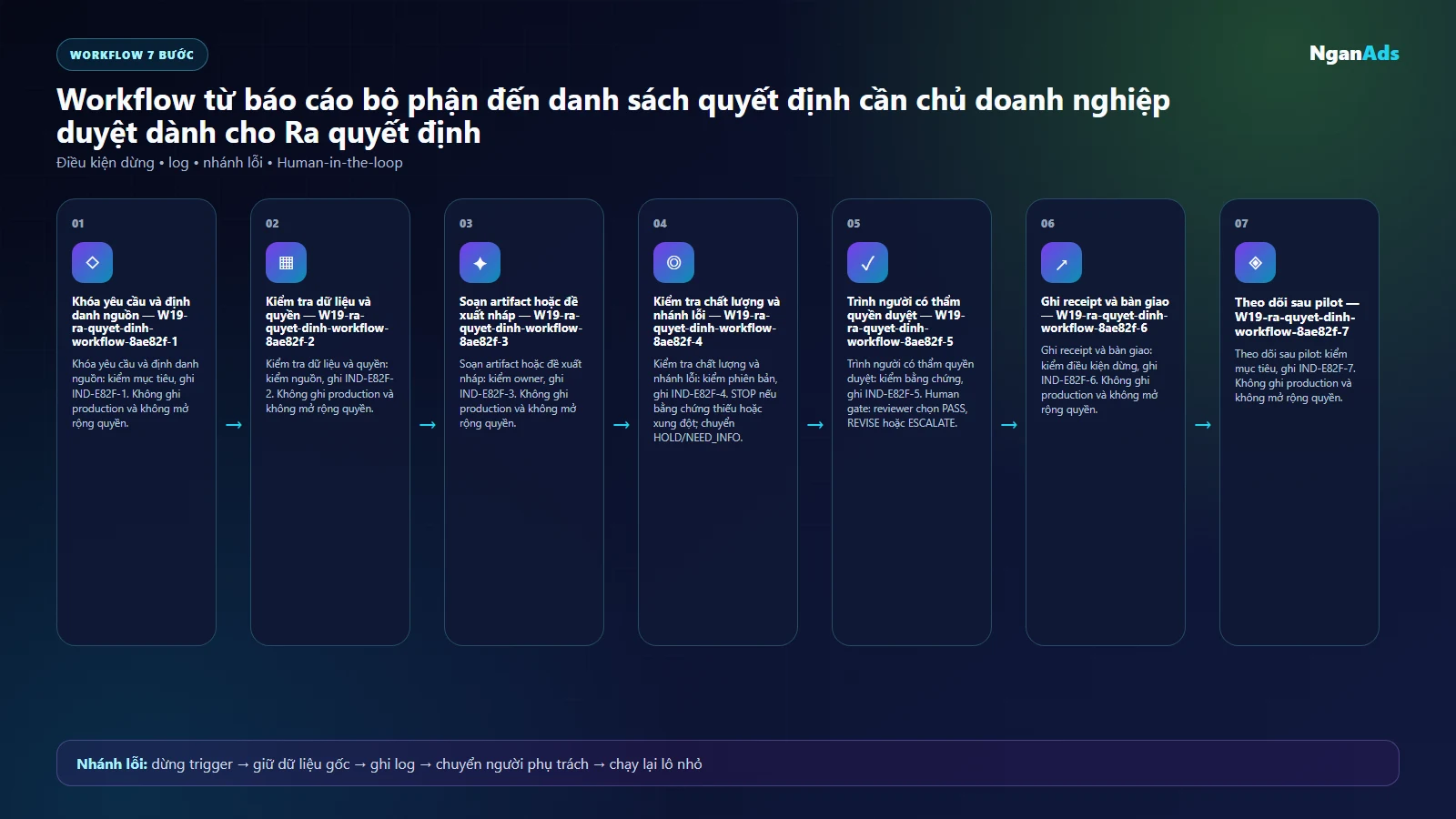1456x819 pixels.
Task: Click 'chạy lại lô nhỏ' in bottom bar
Action: (655, 763)
